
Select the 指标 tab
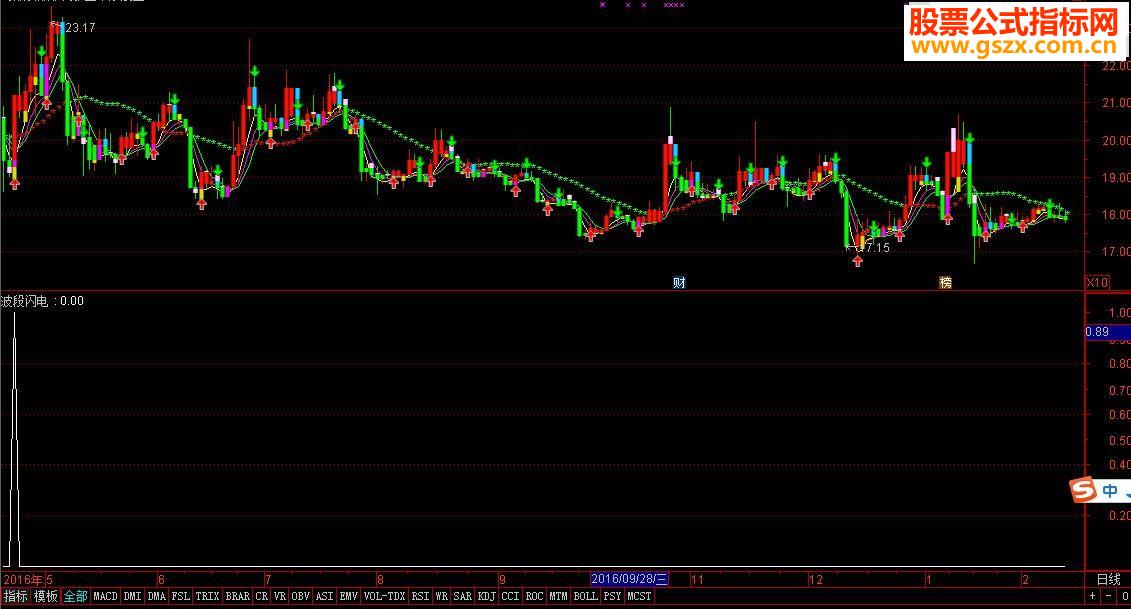pyautogui.click(x=16, y=597)
